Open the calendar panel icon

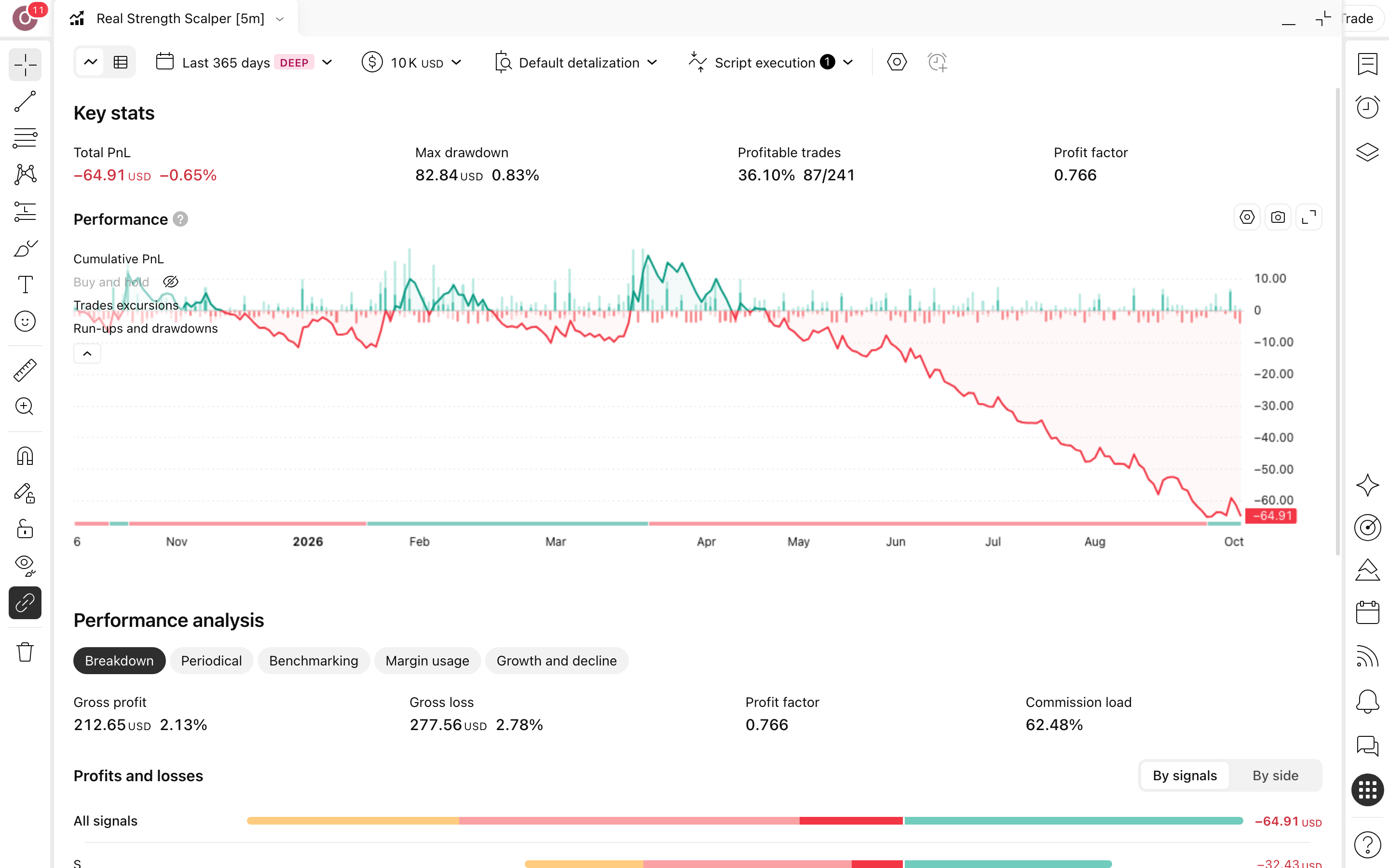1367,612
